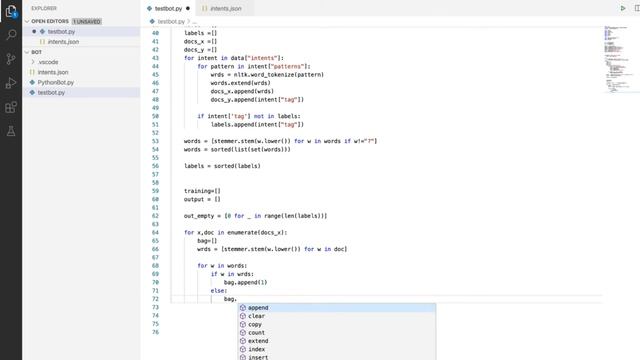This screenshot has width=640, height=360.
Task: Open Run and Debug view
Action: pos(11,83)
